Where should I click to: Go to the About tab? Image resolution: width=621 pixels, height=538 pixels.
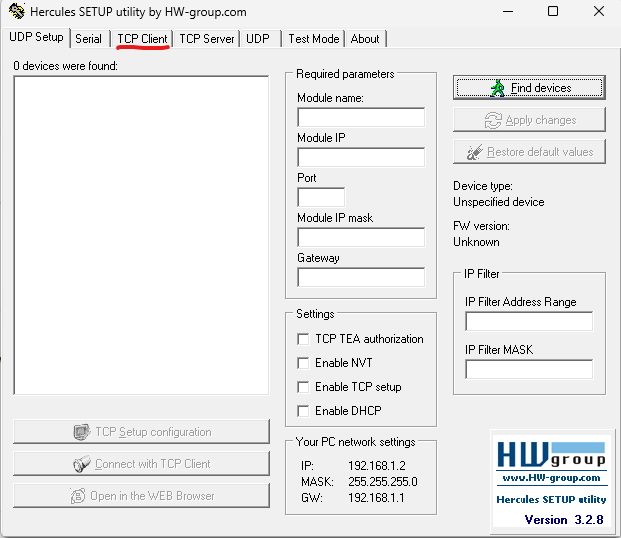tap(365, 39)
